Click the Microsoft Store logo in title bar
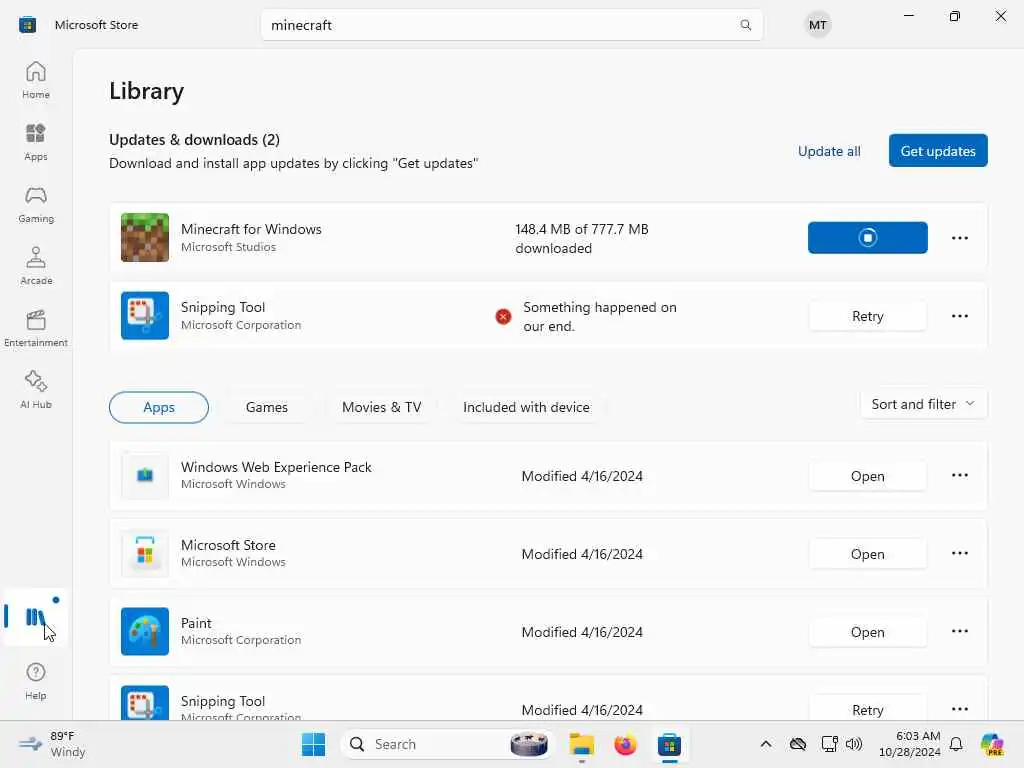Viewport: 1024px width, 768px height. point(27,25)
